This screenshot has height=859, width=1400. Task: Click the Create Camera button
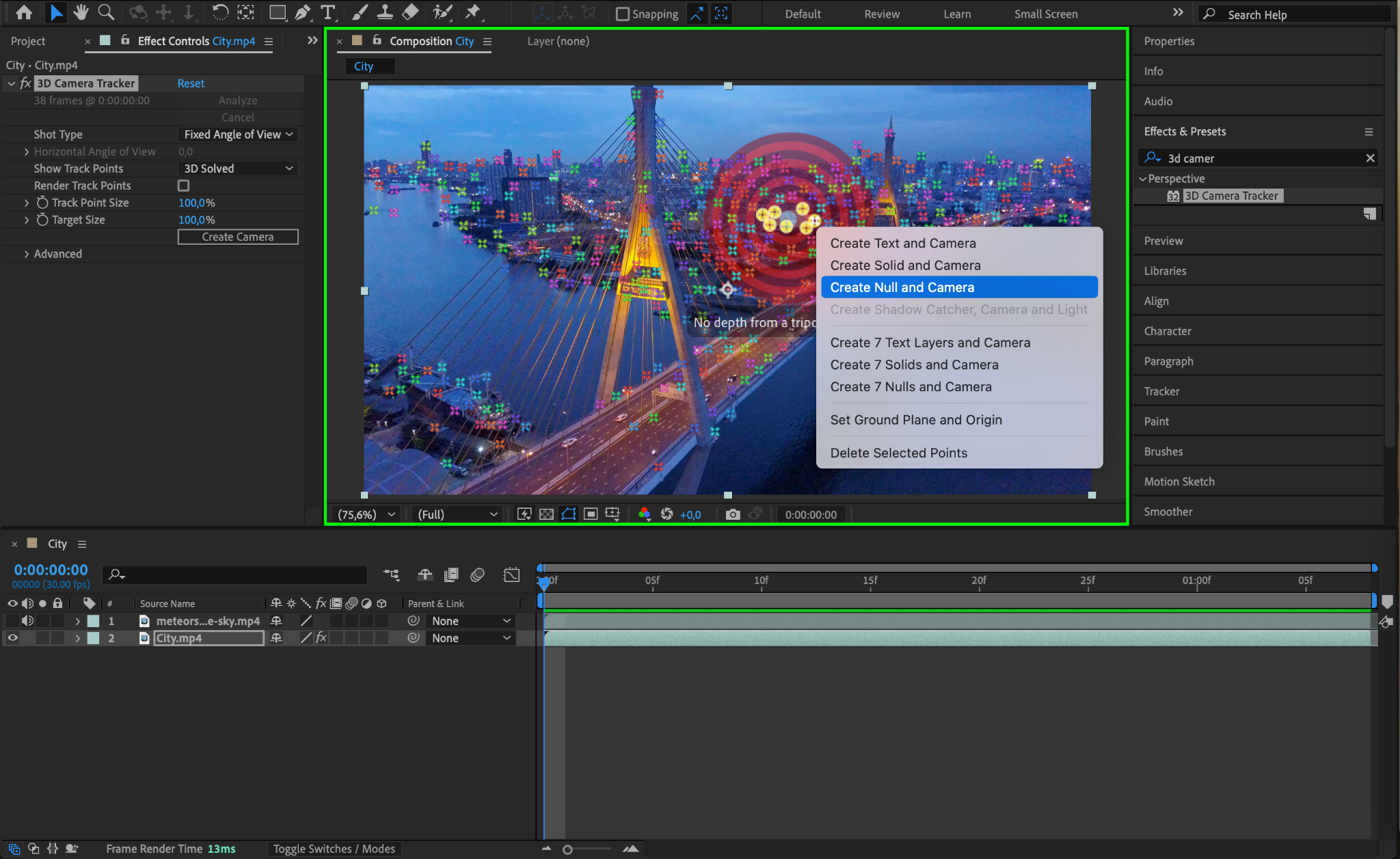pyautogui.click(x=237, y=237)
